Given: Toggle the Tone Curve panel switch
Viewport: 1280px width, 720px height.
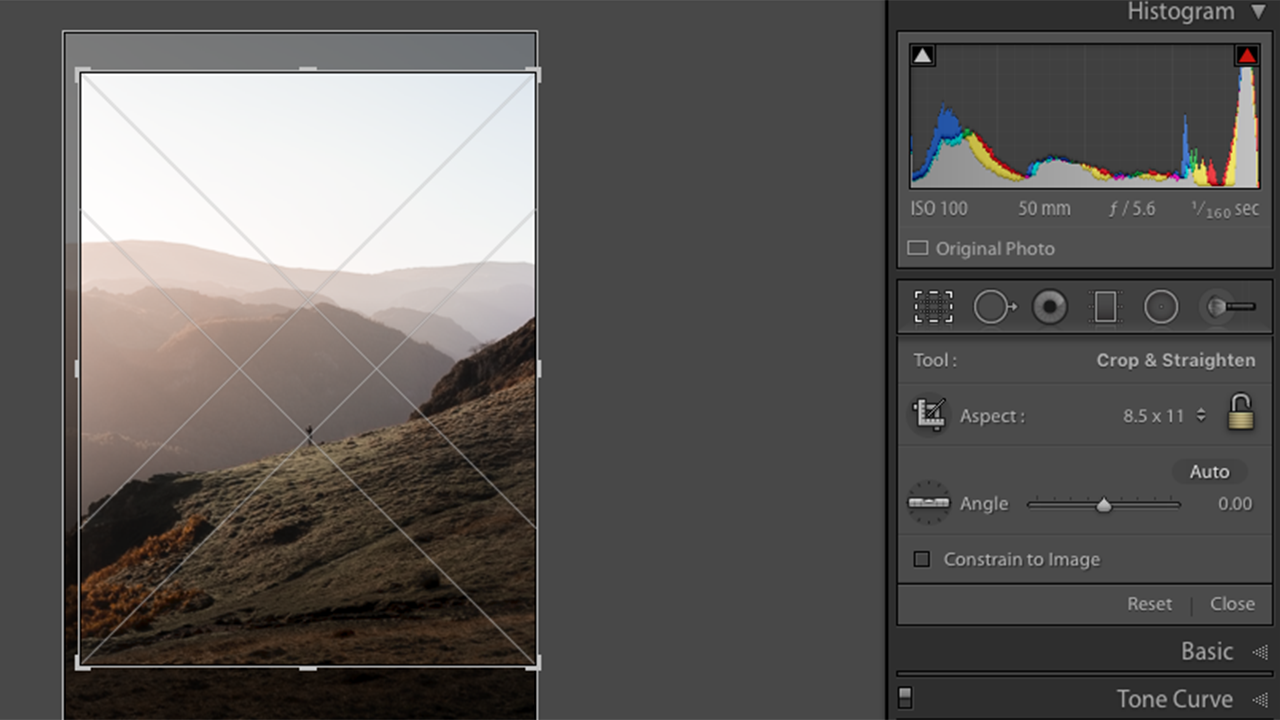Looking at the screenshot, I should pyautogui.click(x=905, y=698).
